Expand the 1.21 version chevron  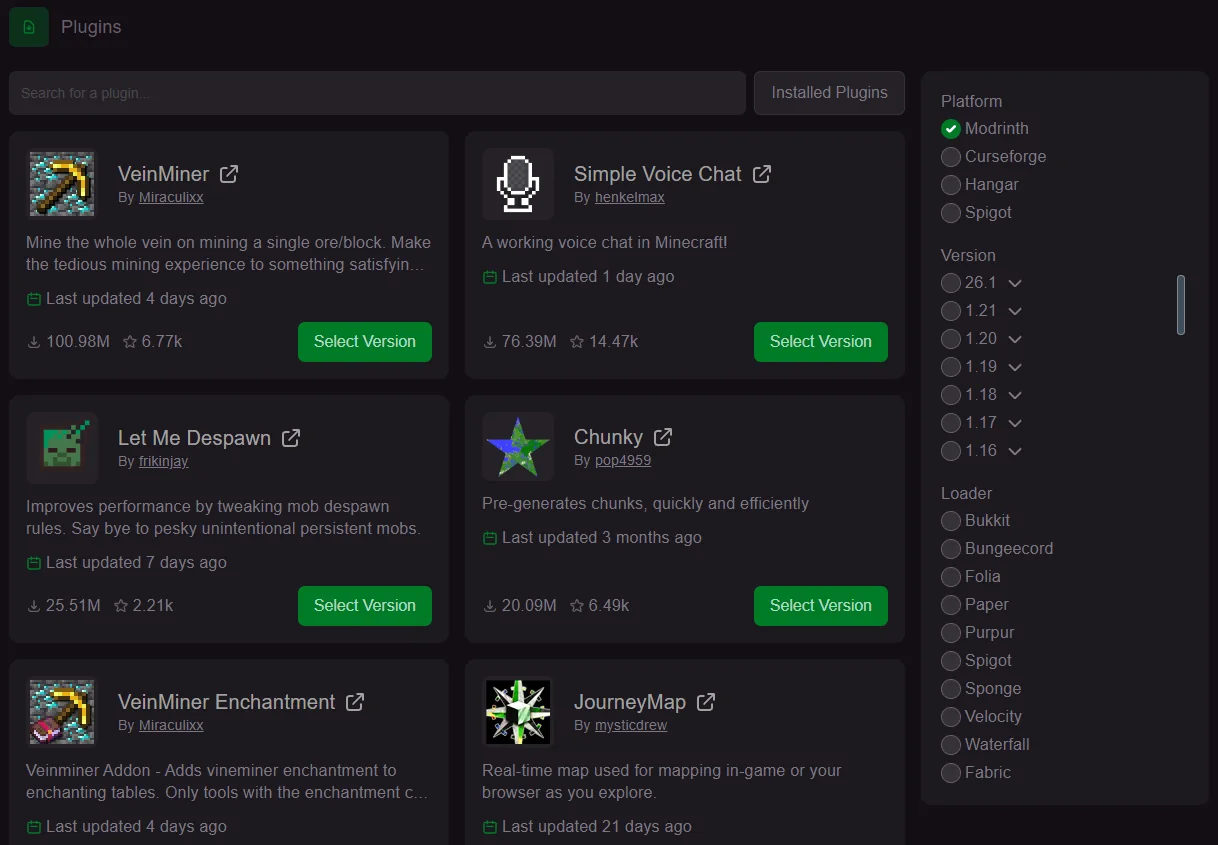pos(1015,312)
